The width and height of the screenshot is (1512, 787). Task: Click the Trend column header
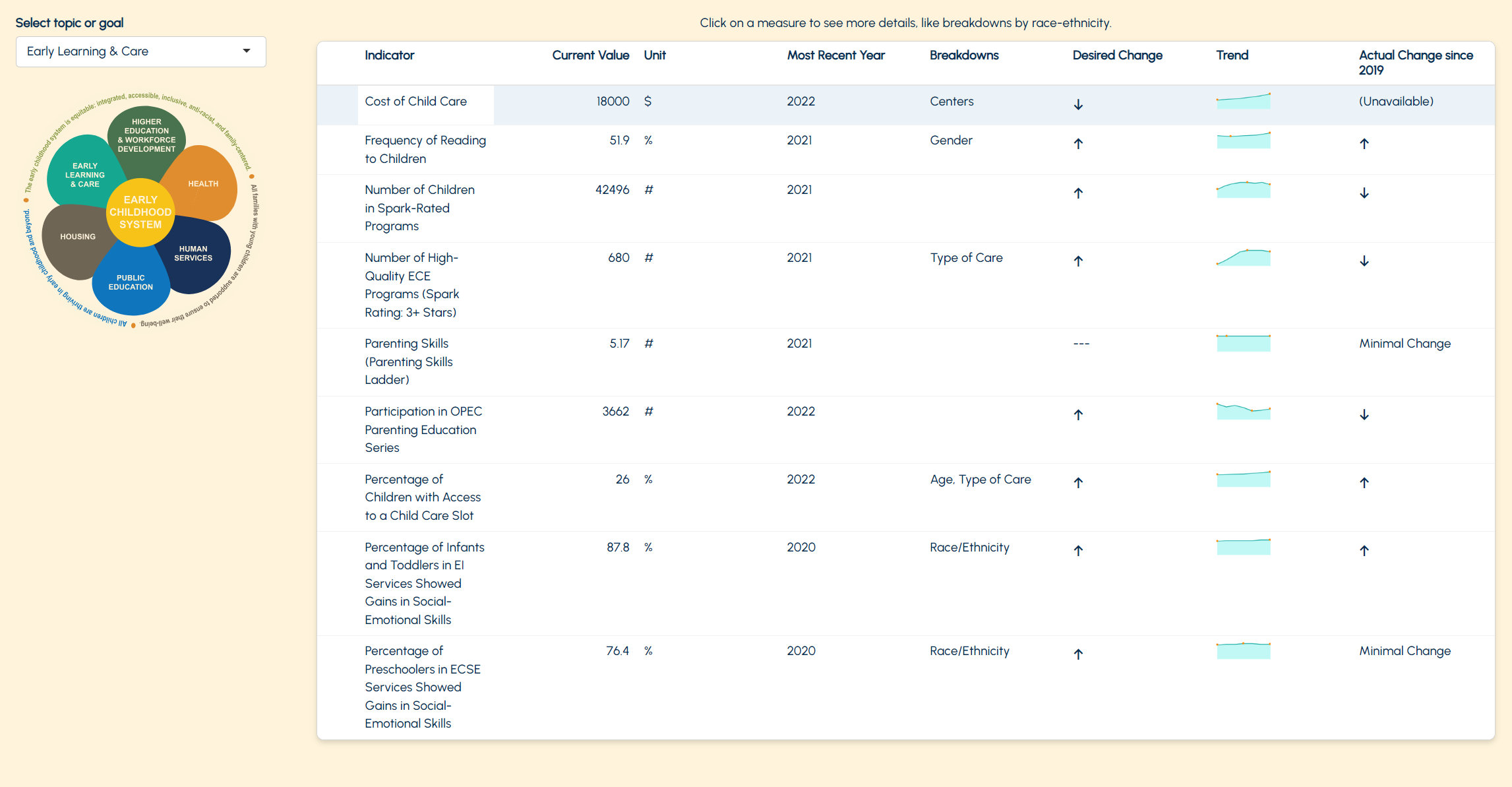click(x=1232, y=55)
